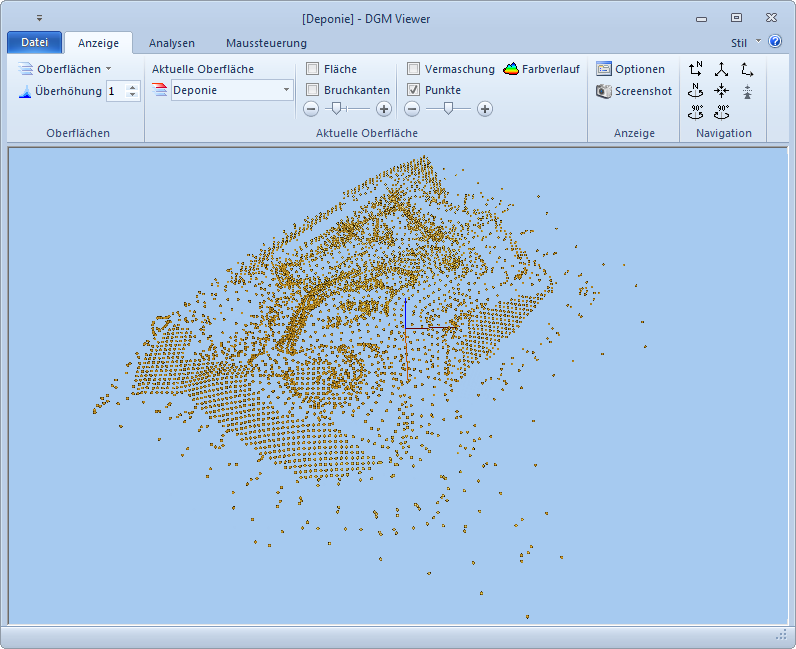Select the three-axis isometric view icon
The height and width of the screenshot is (649, 796).
point(721,69)
